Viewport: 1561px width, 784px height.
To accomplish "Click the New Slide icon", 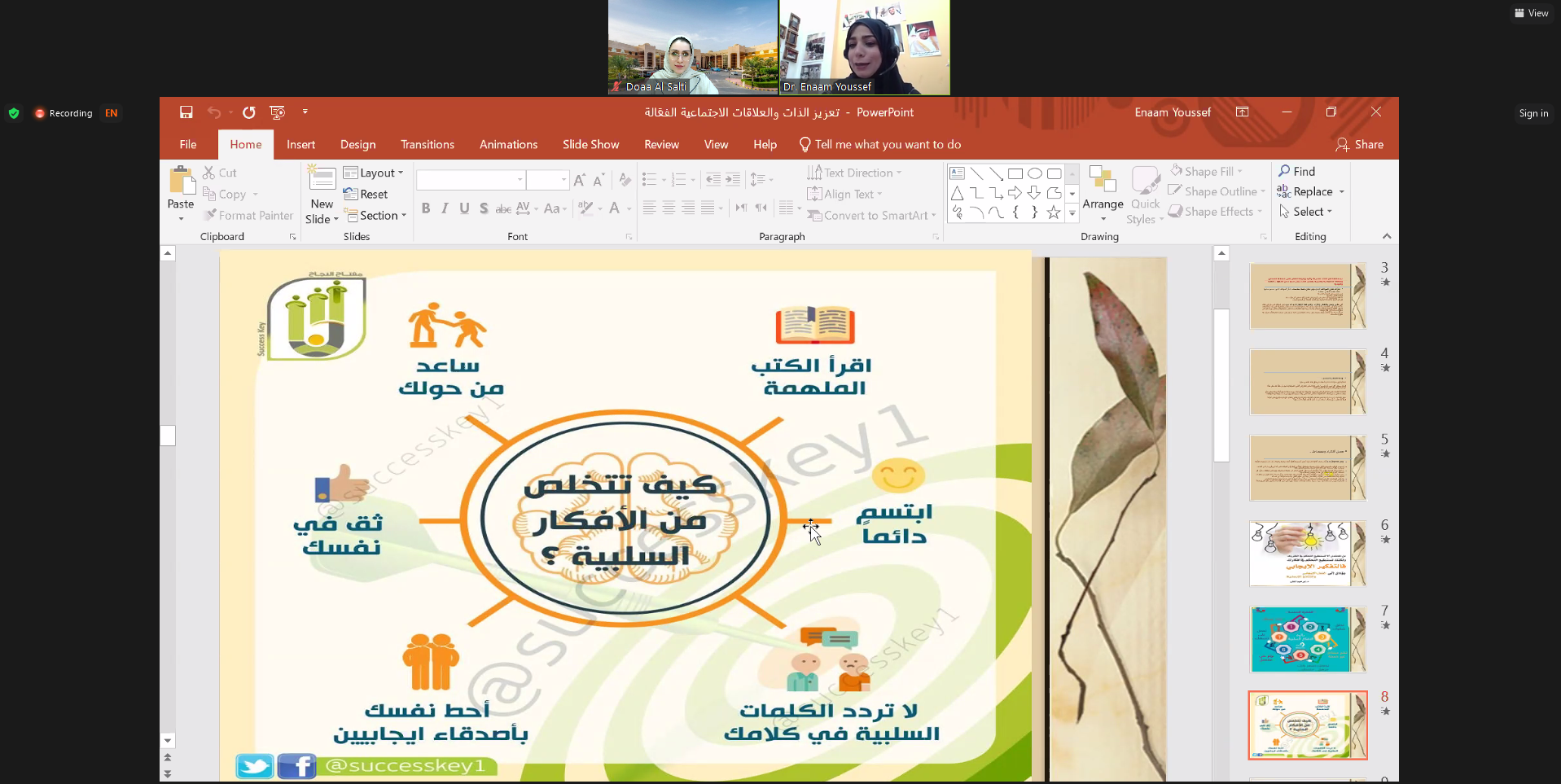I will [x=322, y=182].
